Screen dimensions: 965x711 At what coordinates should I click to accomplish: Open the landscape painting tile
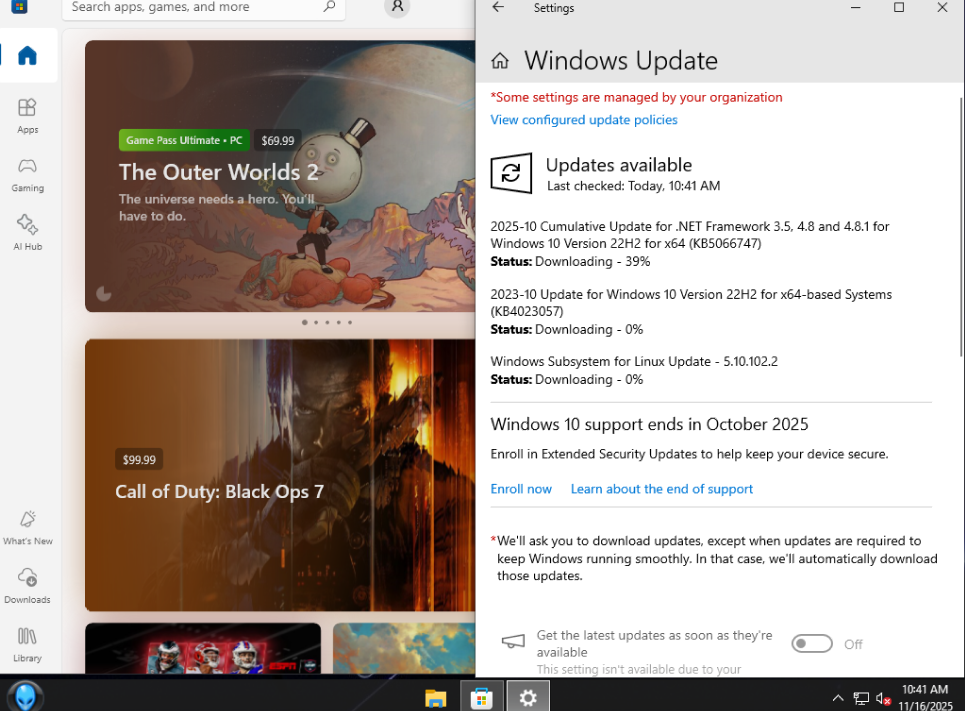pyautogui.click(x=404, y=648)
